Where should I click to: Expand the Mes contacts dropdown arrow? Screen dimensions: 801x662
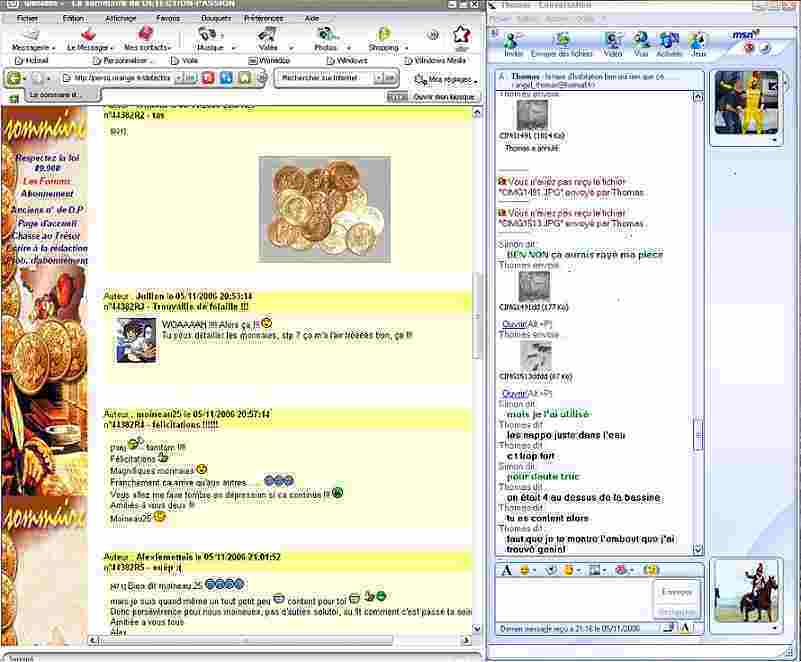(x=170, y=48)
